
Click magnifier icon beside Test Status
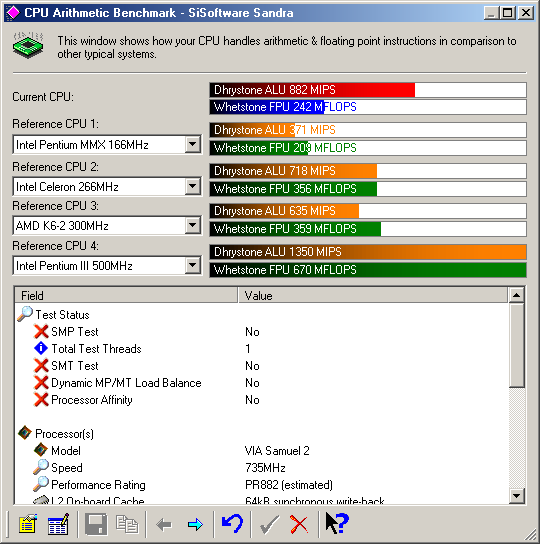coord(25,314)
